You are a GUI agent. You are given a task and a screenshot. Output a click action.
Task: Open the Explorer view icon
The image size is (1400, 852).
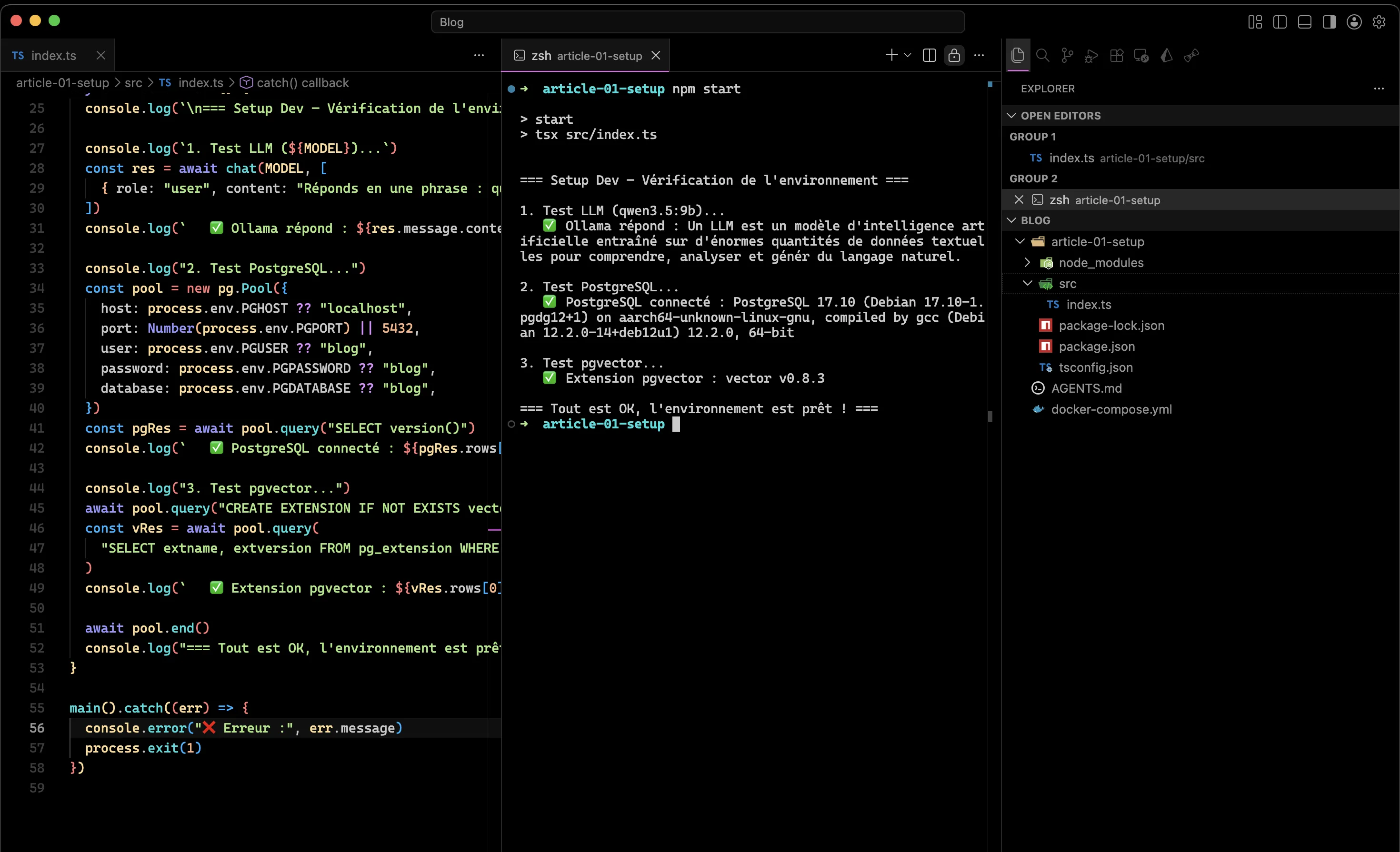pyautogui.click(x=1018, y=55)
